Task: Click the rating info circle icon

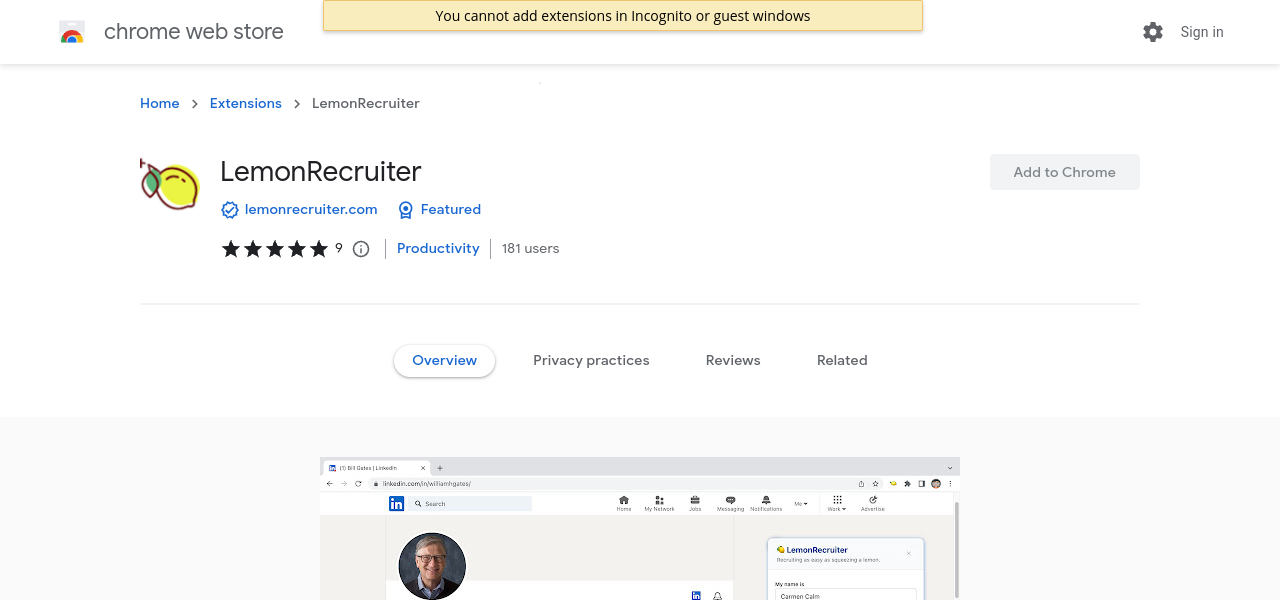Action: [x=361, y=249]
